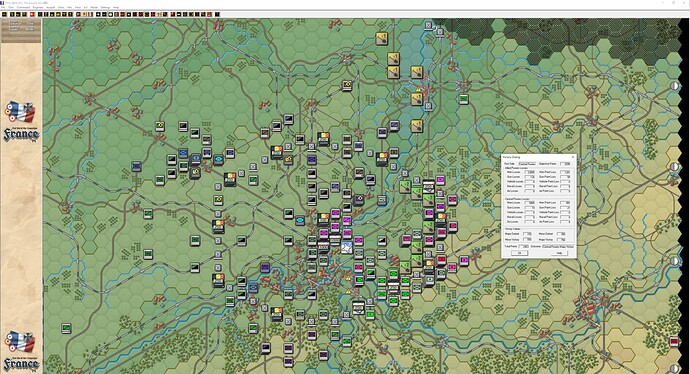Select the lone green counter at bottom-left of map
690x374 pixels.
pyautogui.click(x=66, y=328)
